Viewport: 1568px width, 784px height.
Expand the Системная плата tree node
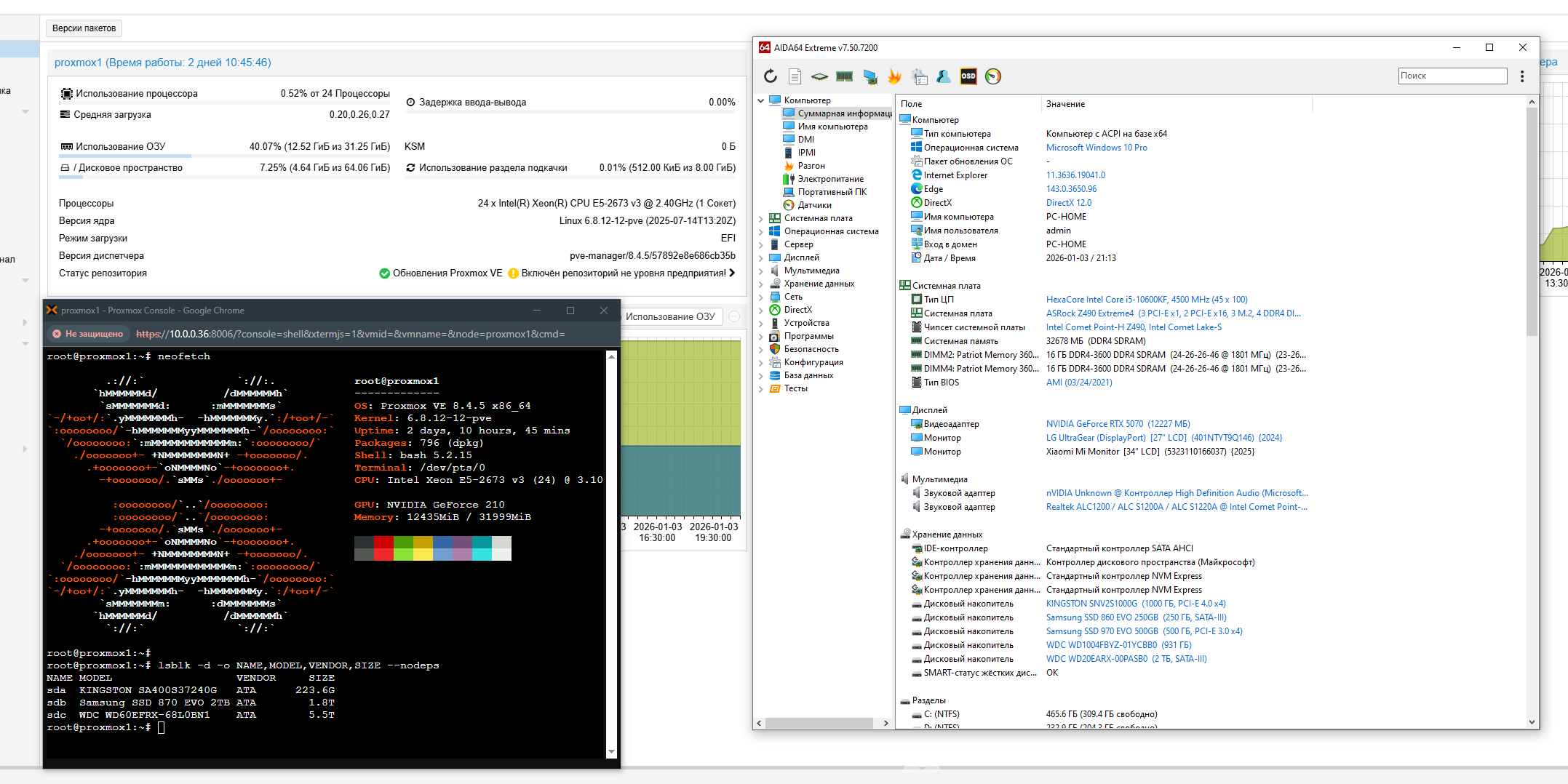[x=761, y=218]
